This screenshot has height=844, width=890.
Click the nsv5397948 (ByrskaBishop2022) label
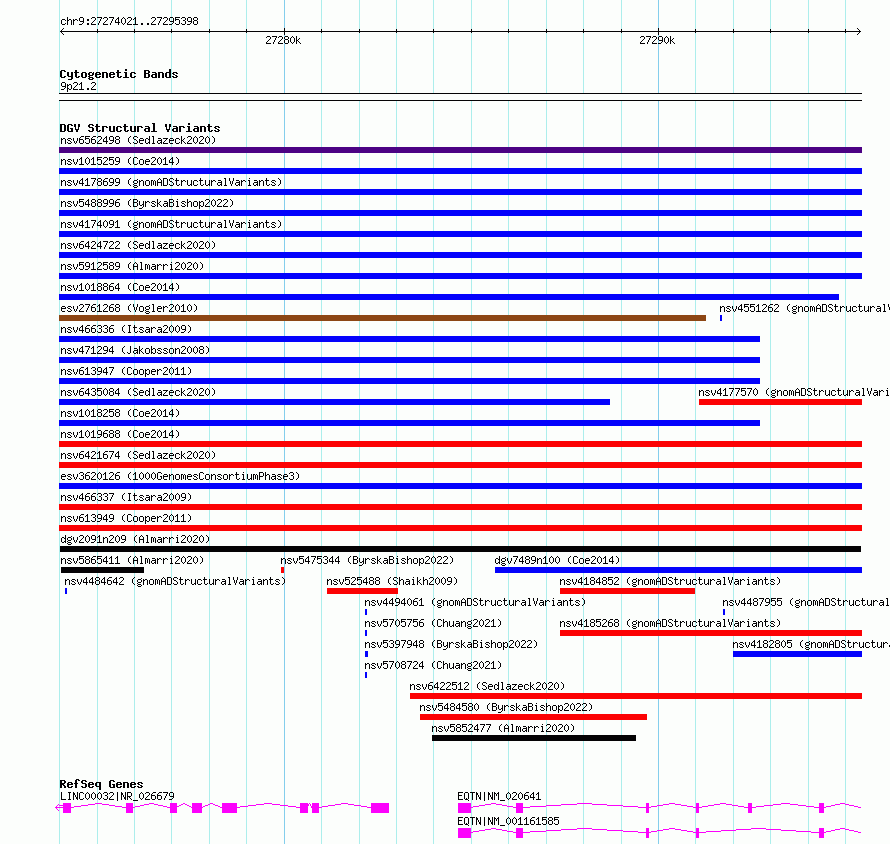tap(451, 644)
